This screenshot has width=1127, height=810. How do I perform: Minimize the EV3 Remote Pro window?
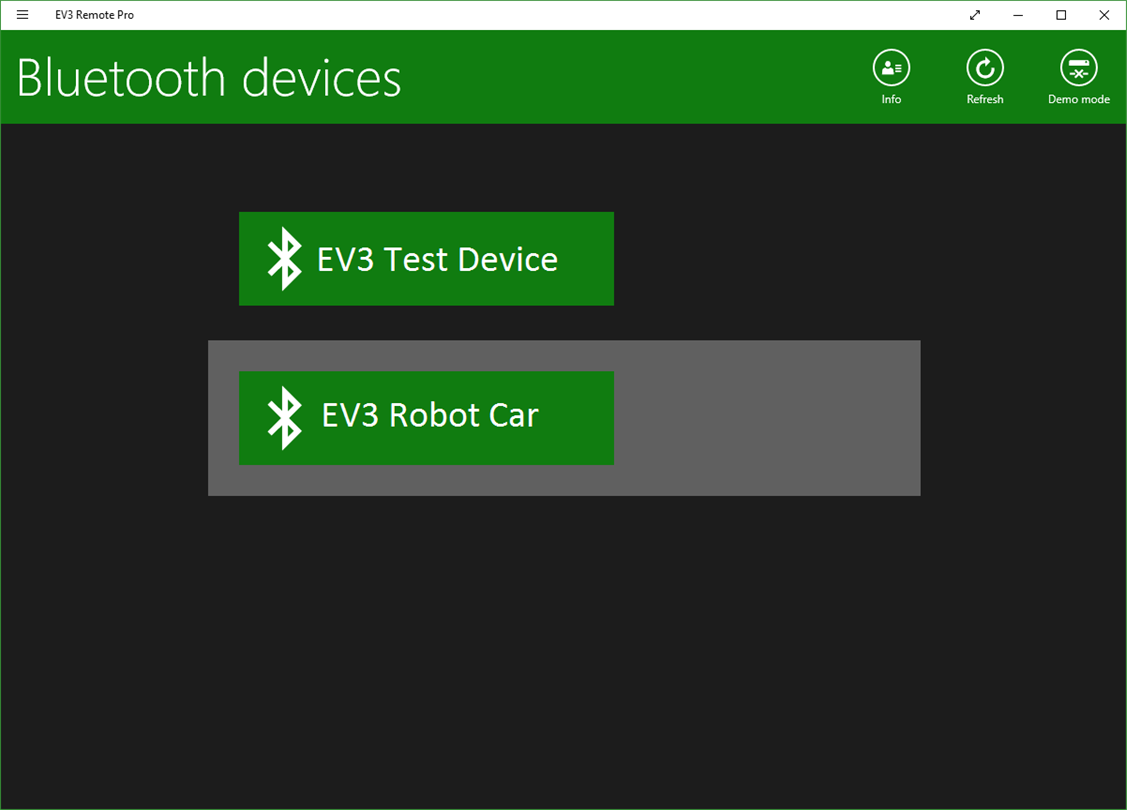click(1018, 15)
